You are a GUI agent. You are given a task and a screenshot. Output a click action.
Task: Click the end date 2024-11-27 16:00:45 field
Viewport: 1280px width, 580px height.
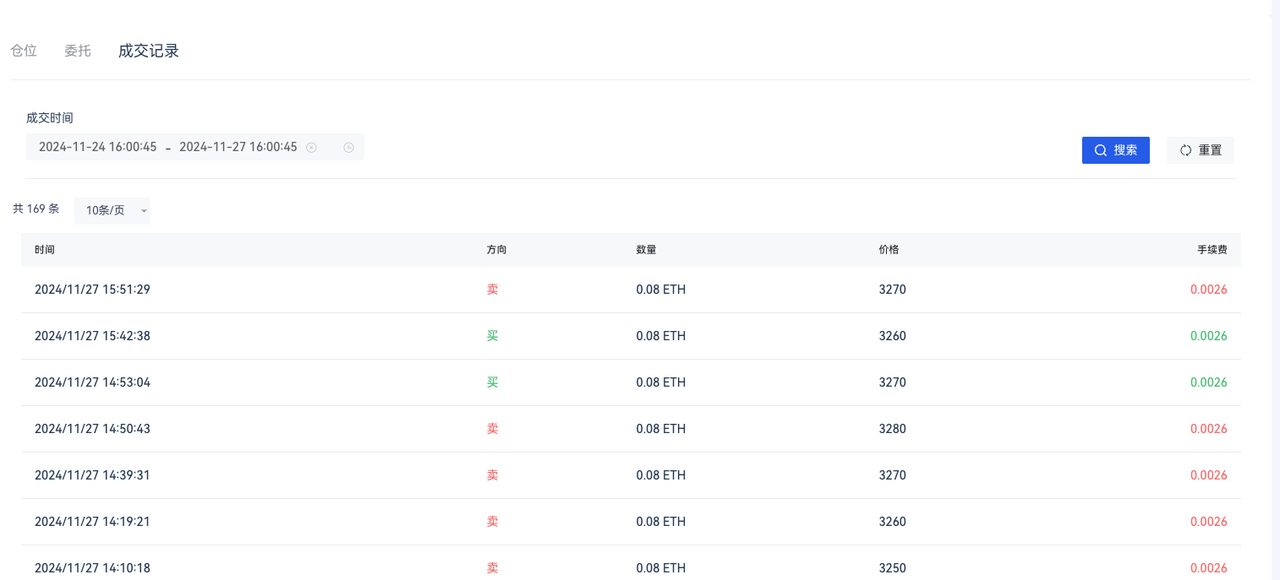(238, 147)
